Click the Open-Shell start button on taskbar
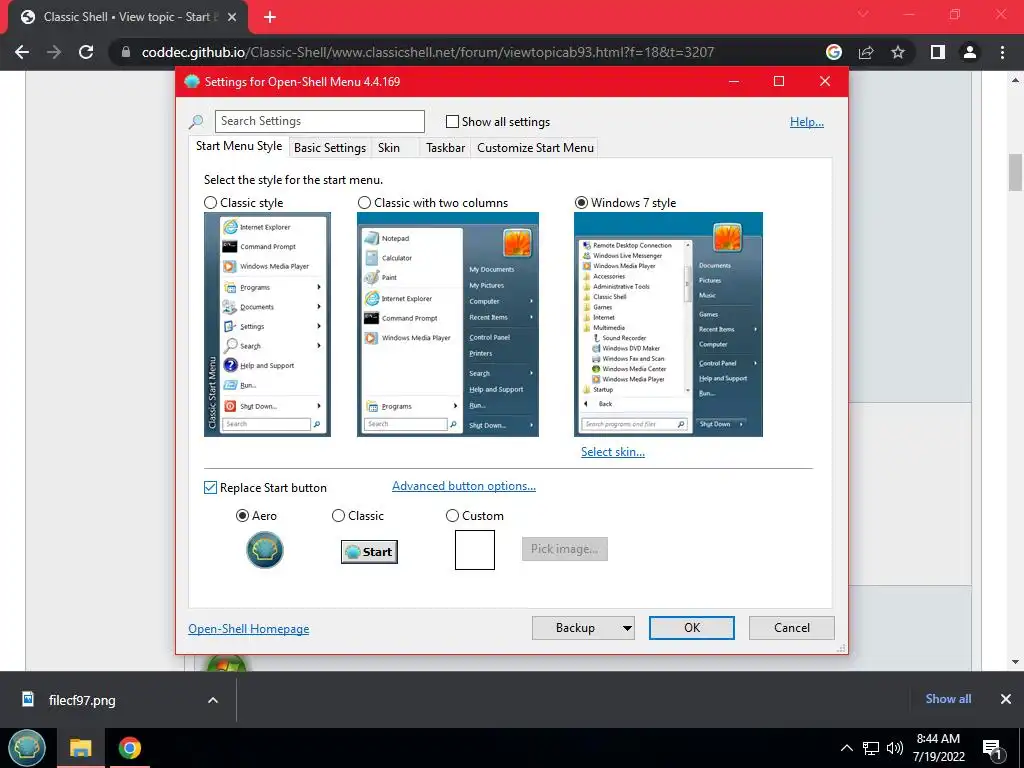This screenshot has height=768, width=1024. 27,748
